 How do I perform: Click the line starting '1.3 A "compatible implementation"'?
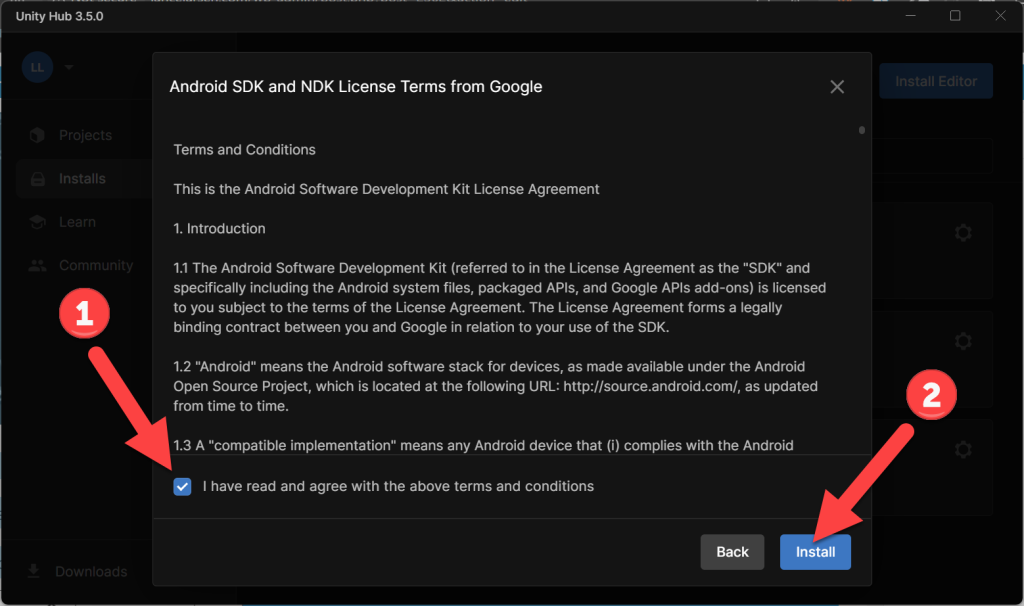483,445
